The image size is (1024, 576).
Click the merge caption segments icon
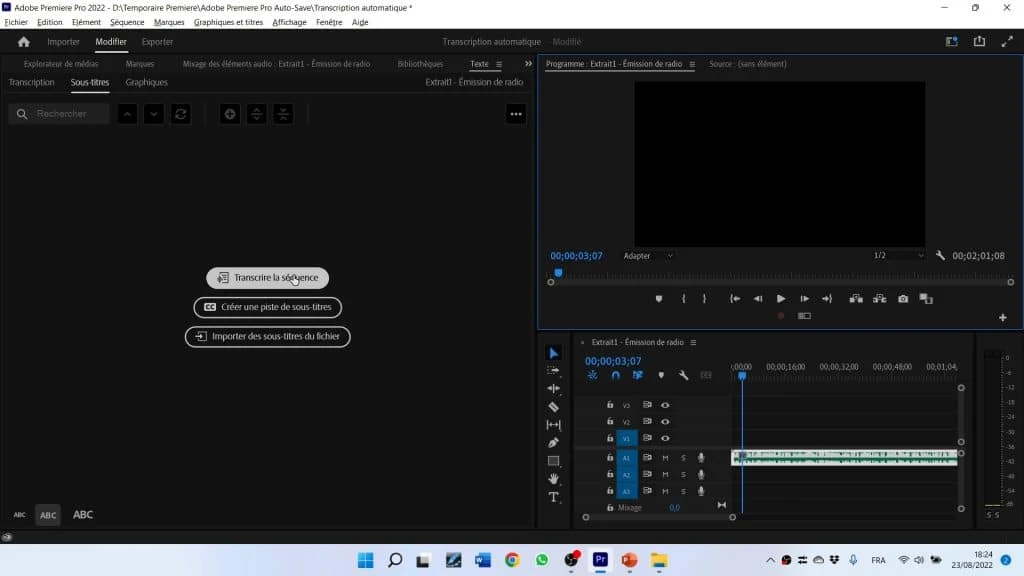(x=283, y=114)
